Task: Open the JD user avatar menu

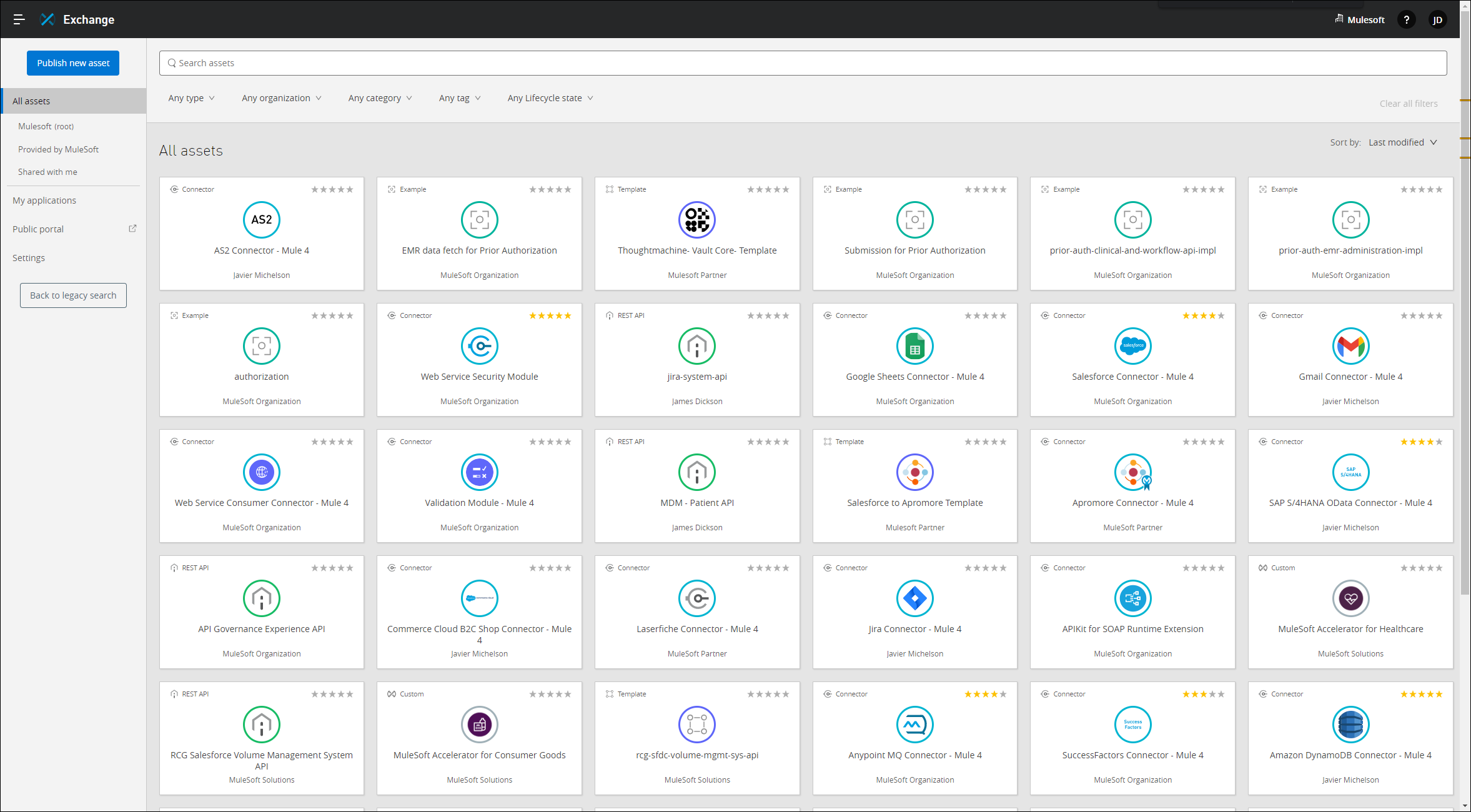Action: pos(1437,19)
